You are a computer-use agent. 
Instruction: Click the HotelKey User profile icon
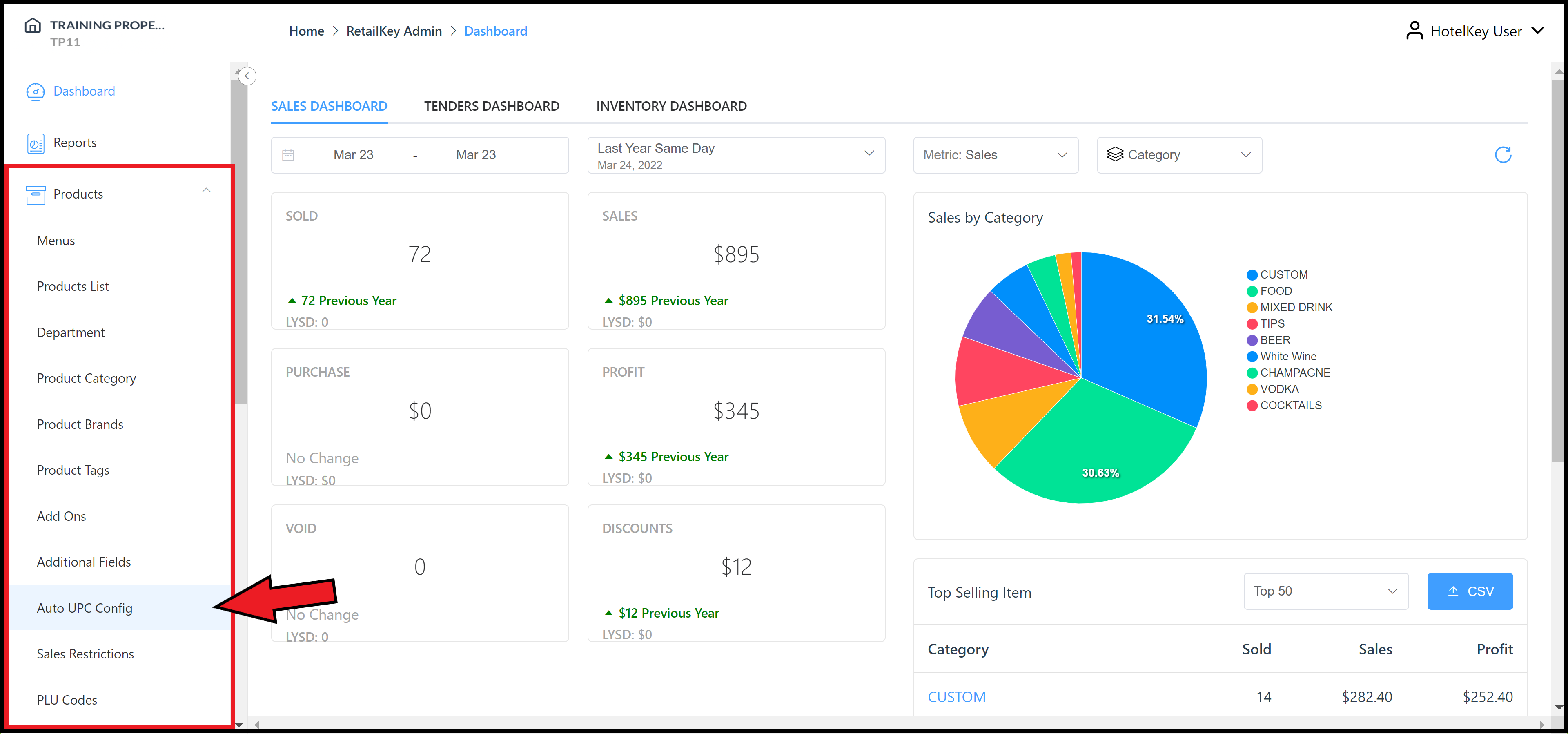pyautogui.click(x=1414, y=30)
